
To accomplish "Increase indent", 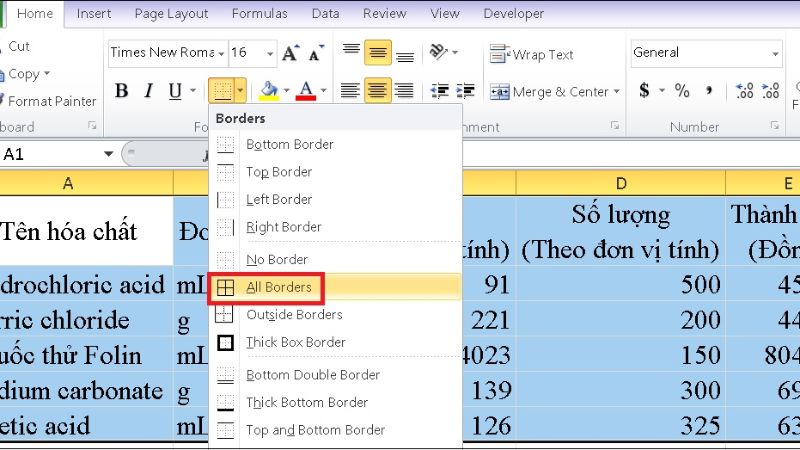I will coord(465,91).
